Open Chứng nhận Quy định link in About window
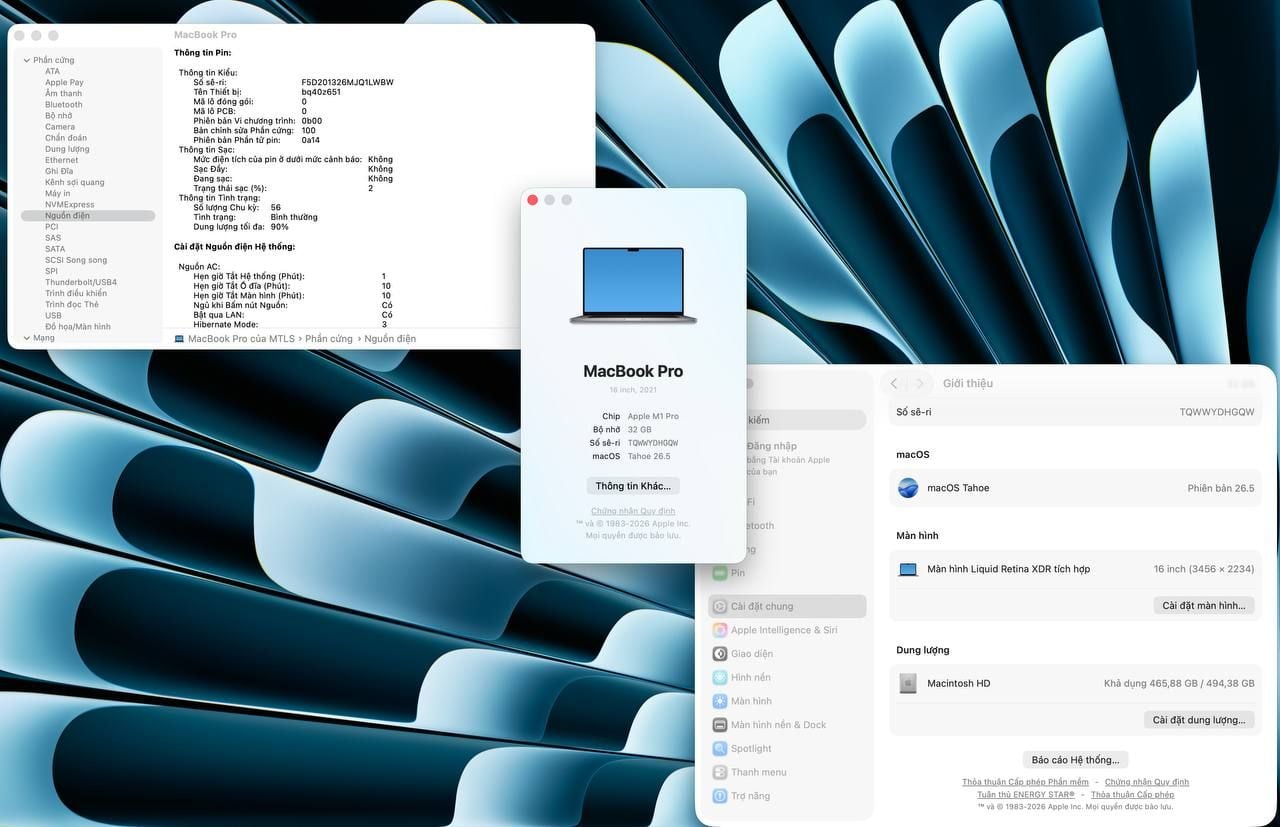This screenshot has height=827, width=1280. tap(633, 511)
